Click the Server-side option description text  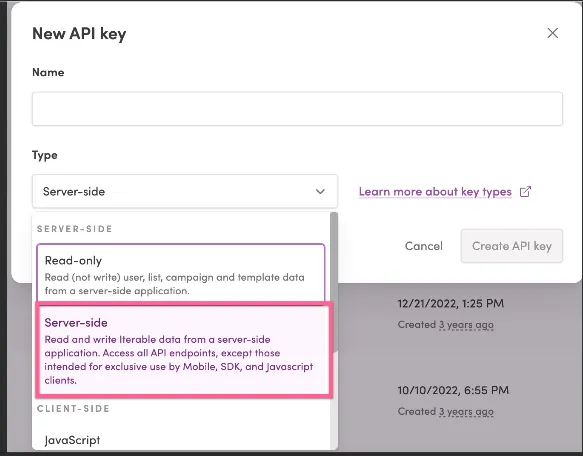point(179,360)
